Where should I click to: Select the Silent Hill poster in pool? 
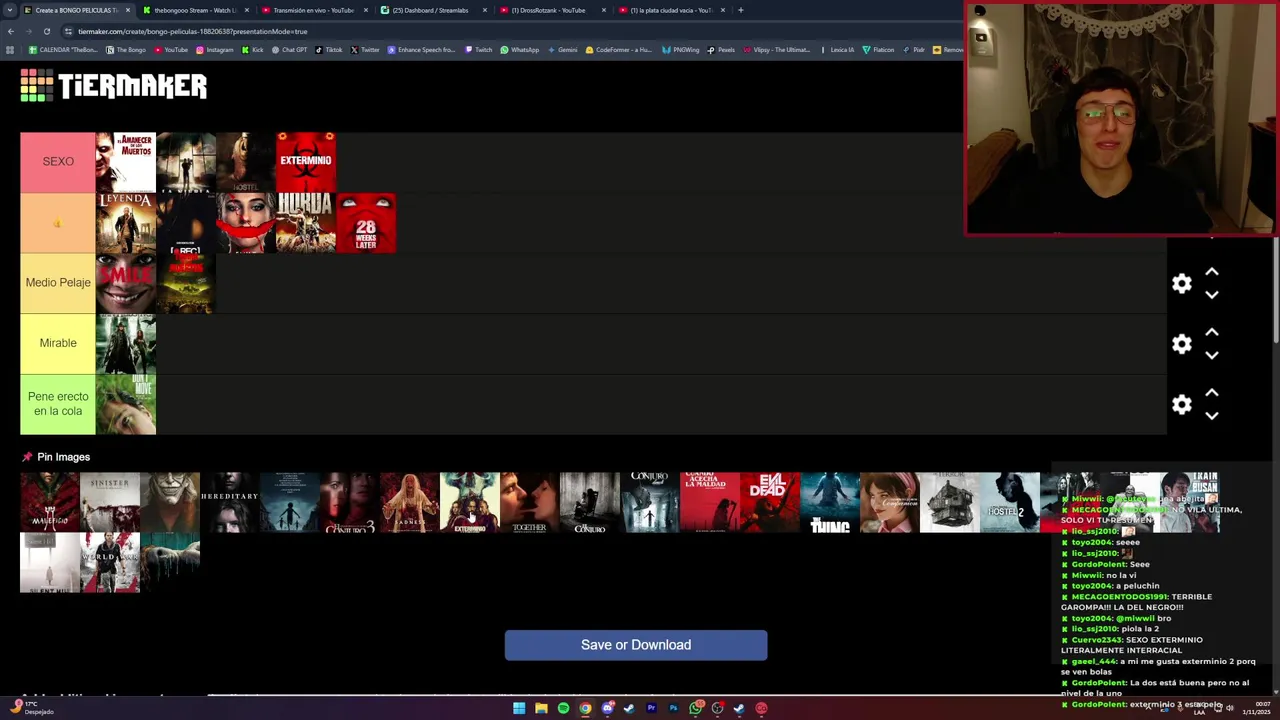[x=50, y=562]
